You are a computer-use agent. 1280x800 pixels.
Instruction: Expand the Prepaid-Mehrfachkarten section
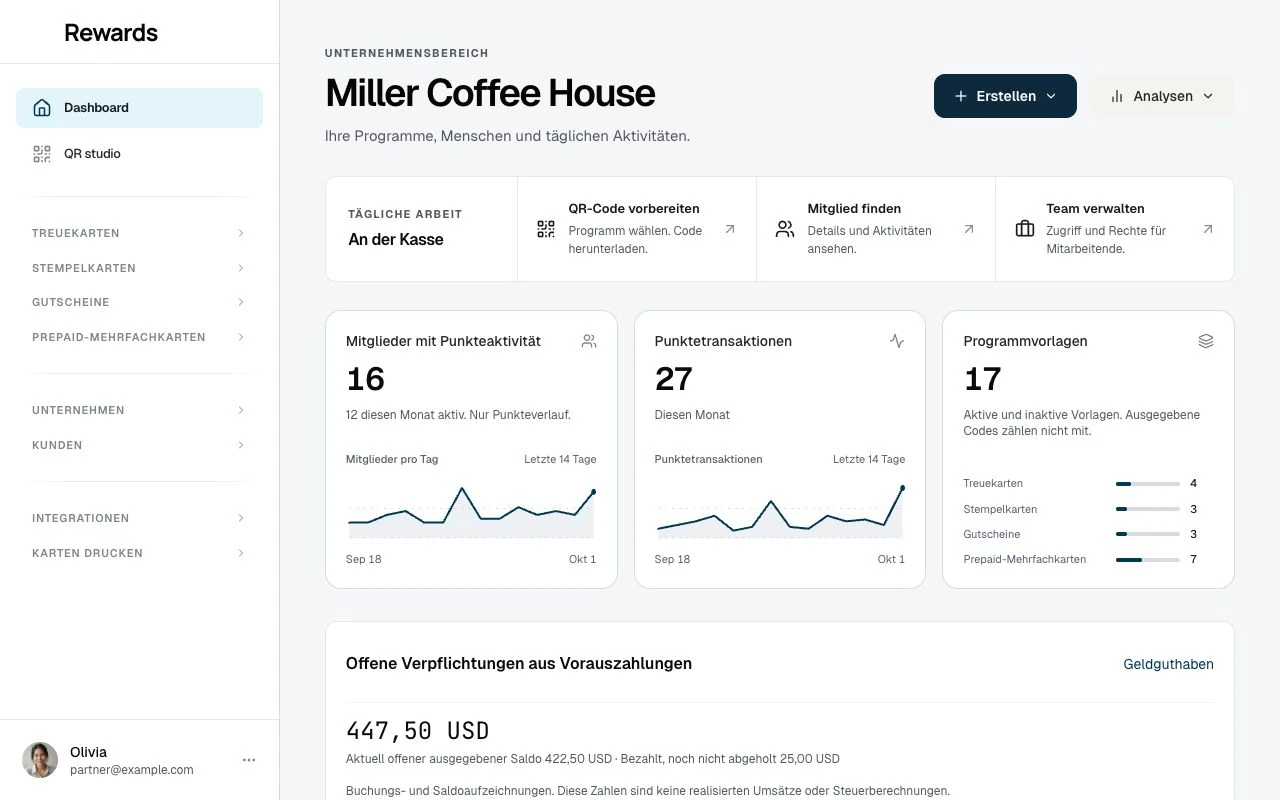coord(139,337)
